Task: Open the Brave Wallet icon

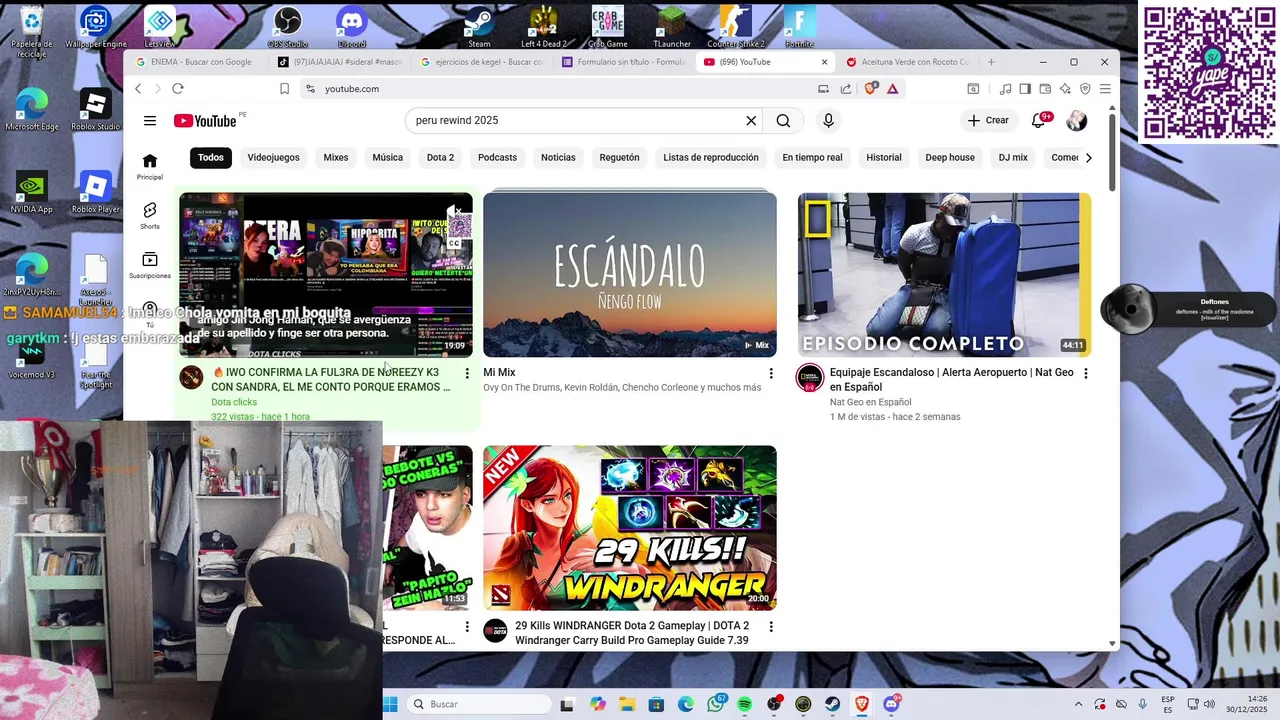Action: (1045, 89)
